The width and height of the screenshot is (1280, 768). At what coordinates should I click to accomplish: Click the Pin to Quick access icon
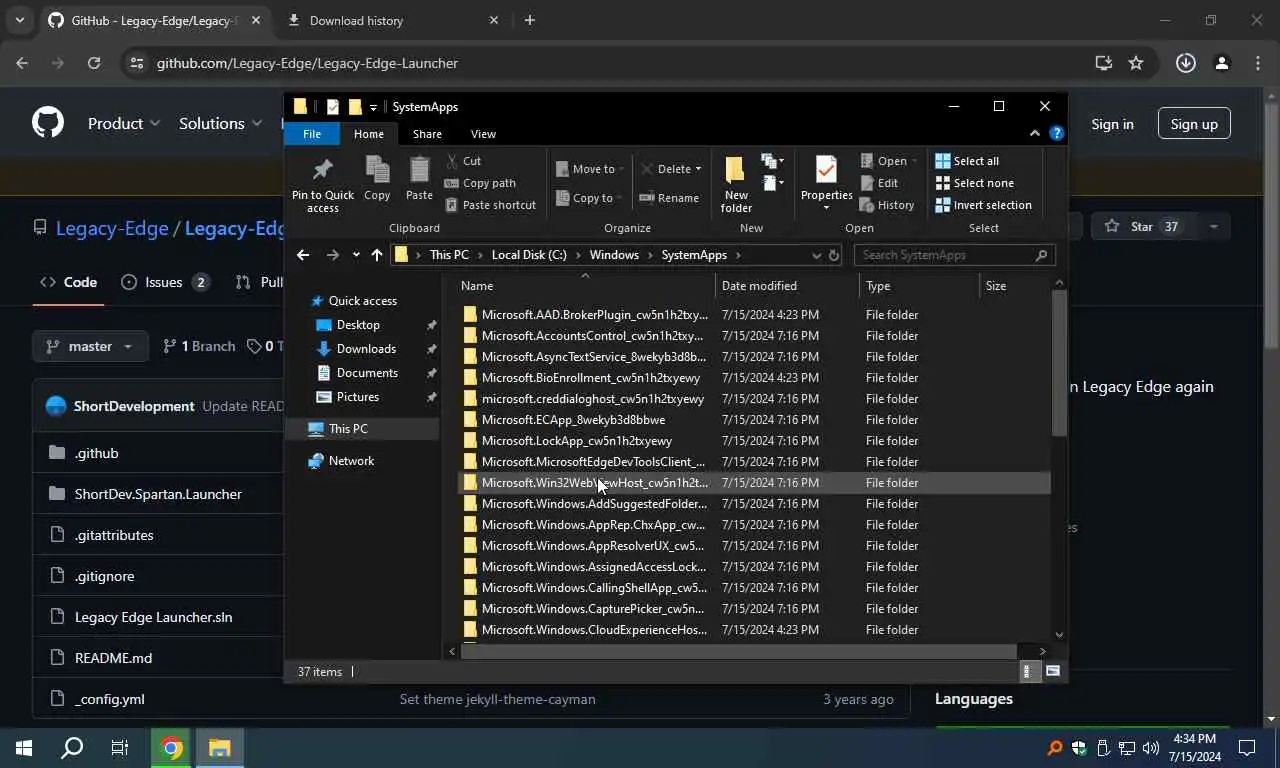[322, 170]
